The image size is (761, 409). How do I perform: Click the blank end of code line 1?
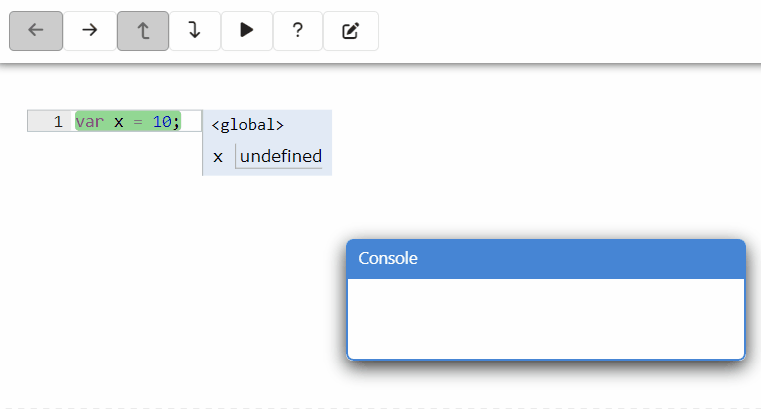191,122
